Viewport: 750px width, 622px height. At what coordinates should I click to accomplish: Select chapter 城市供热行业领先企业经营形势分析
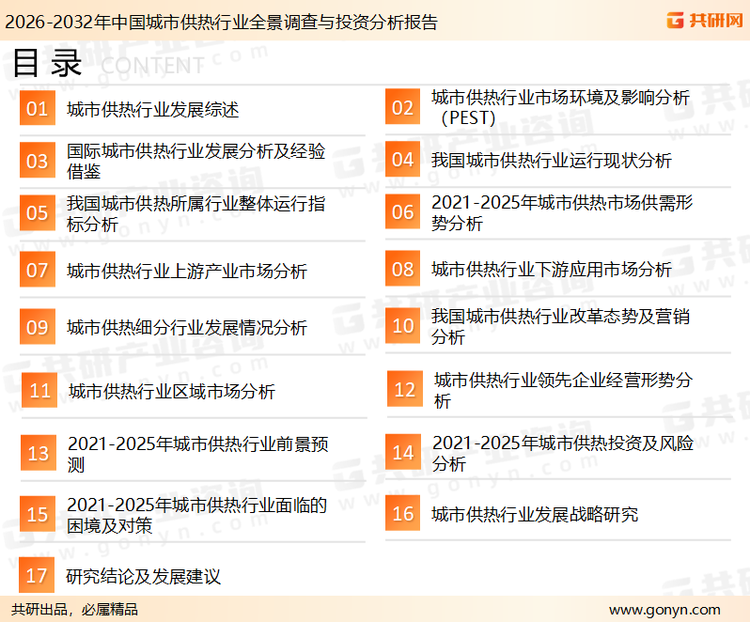click(563, 390)
